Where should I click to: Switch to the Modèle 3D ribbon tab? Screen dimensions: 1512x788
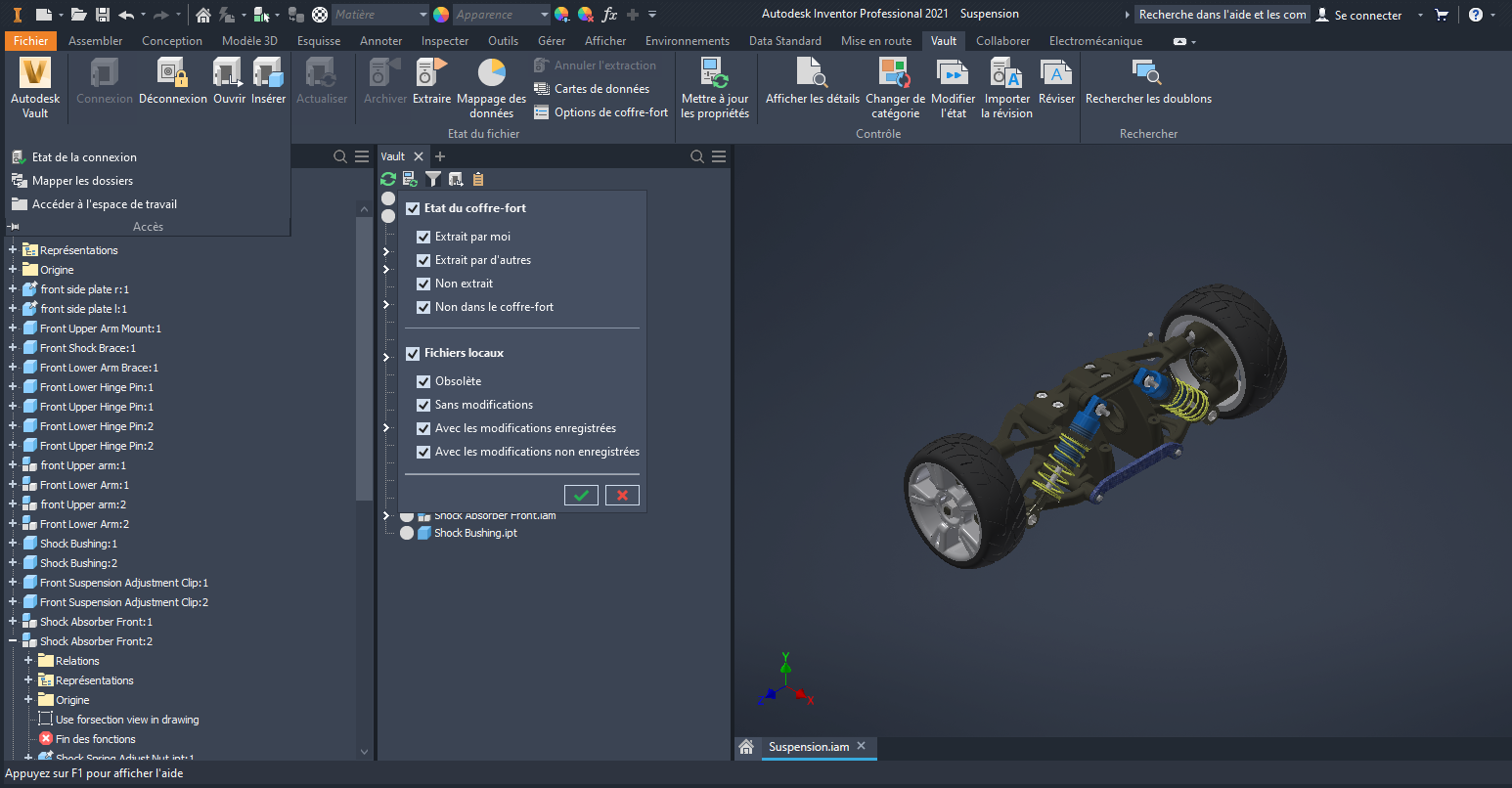point(249,41)
